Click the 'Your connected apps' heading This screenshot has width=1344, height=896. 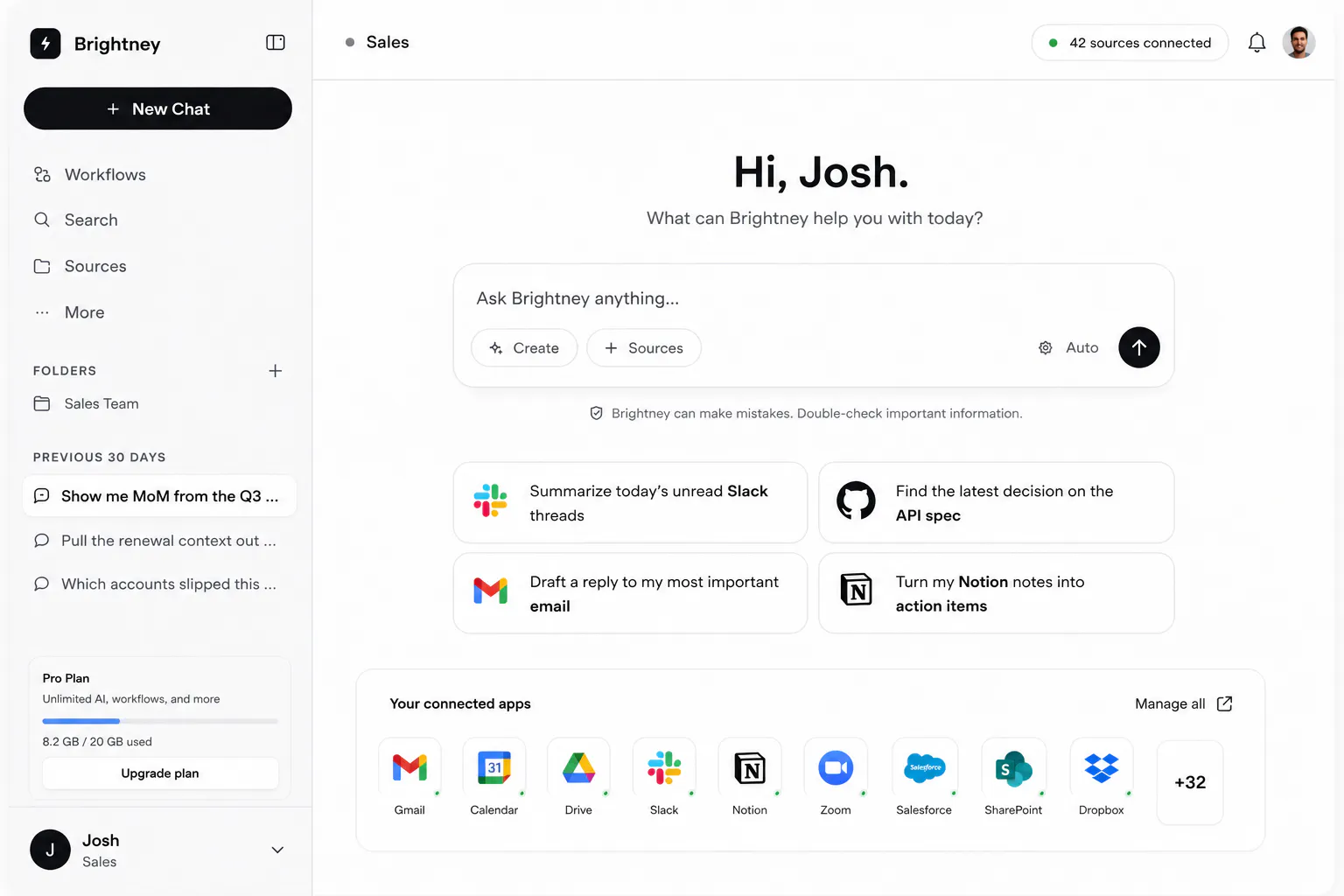460,703
